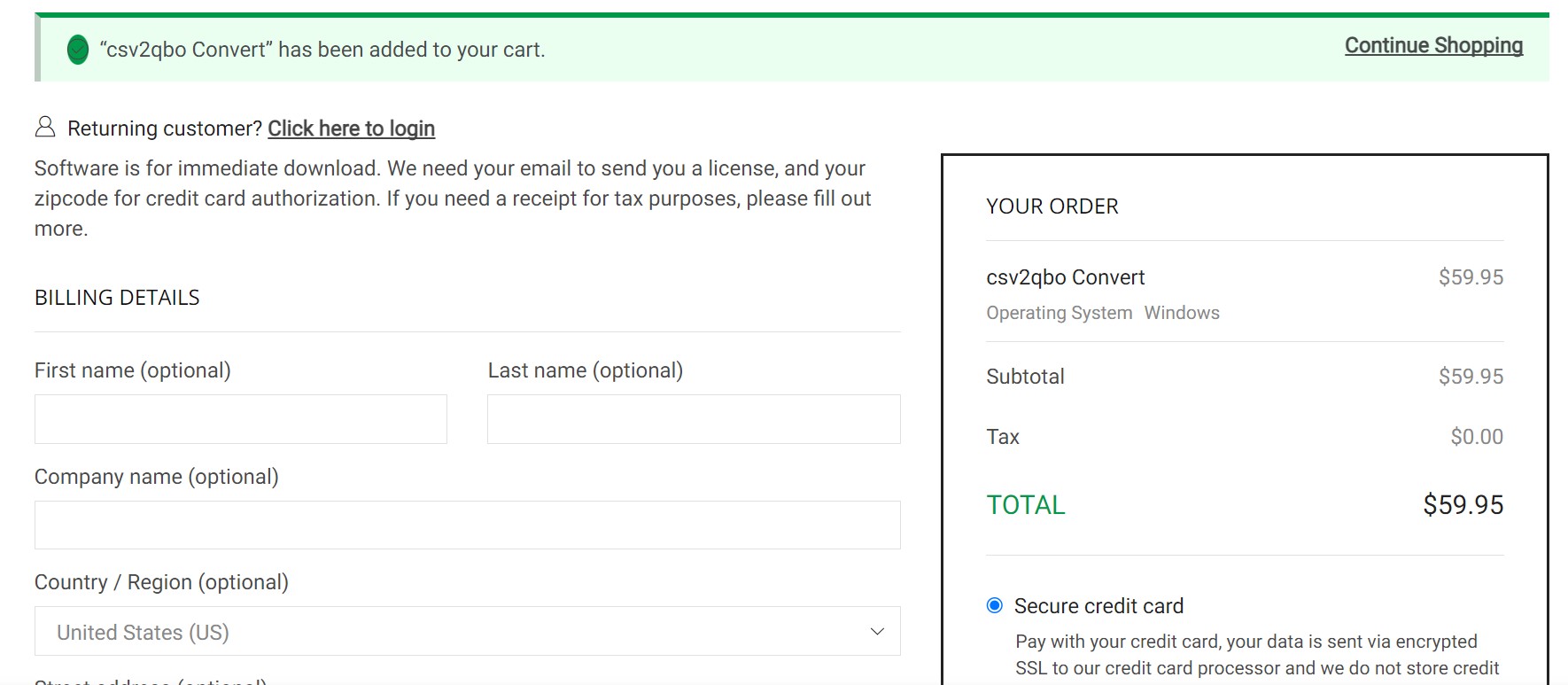Viewport: 1568px width, 685px height.
Task: Click the chevron arrow in Country dropdown
Action: tap(877, 632)
